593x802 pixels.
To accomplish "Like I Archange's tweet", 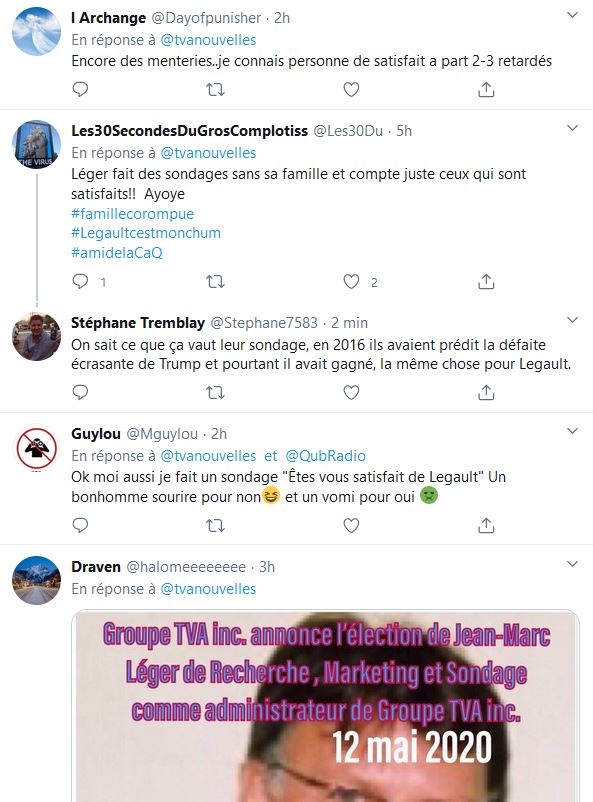I will [x=351, y=90].
